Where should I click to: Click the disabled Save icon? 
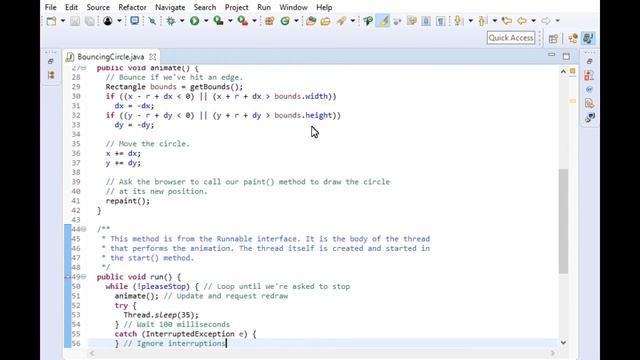pos(75,21)
